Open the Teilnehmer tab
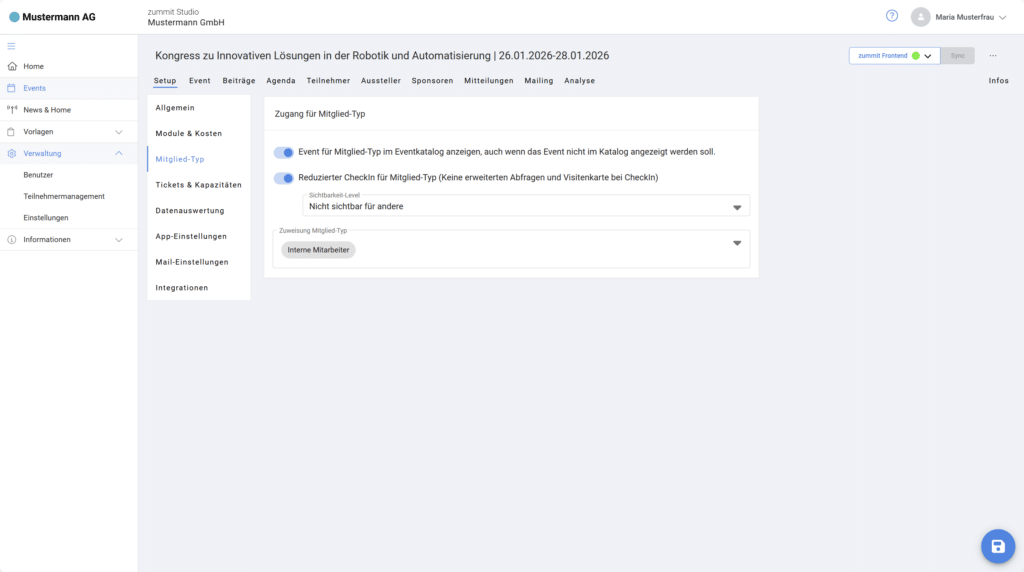Viewport: 1024px width, 572px height. 328,80
